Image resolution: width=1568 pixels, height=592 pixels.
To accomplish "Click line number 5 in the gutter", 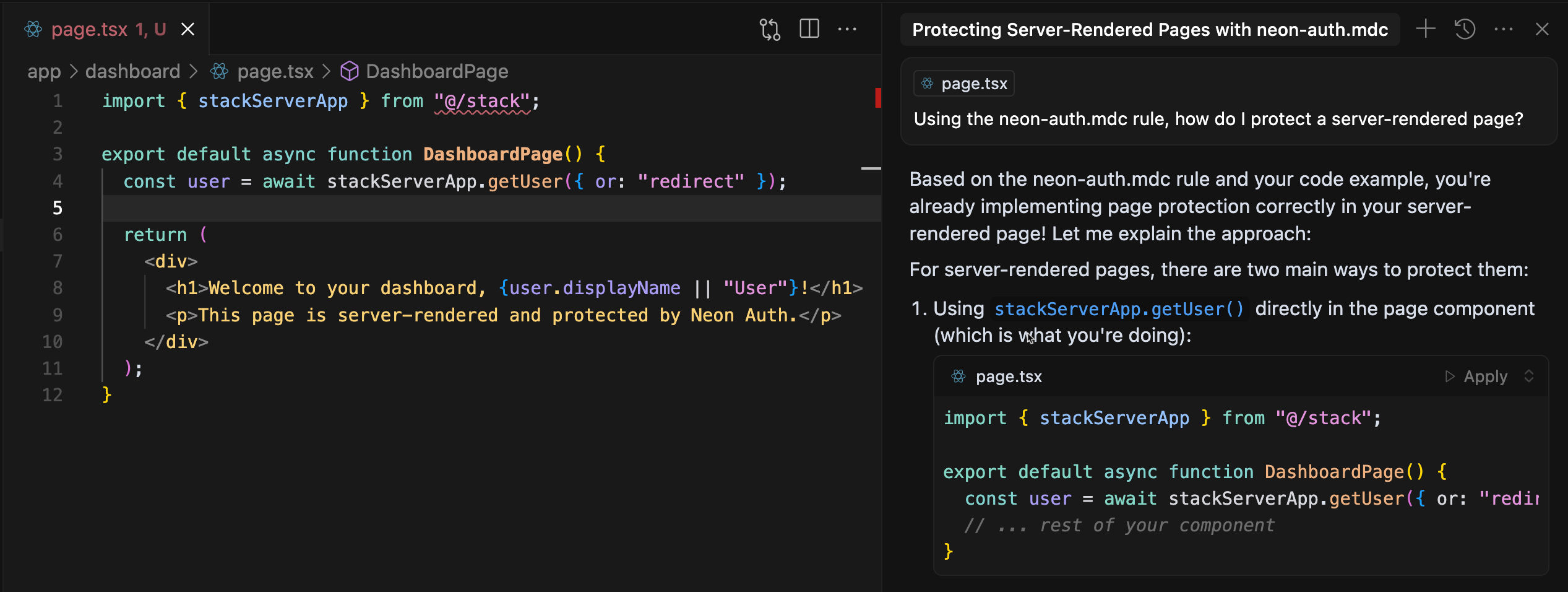I will tap(58, 208).
